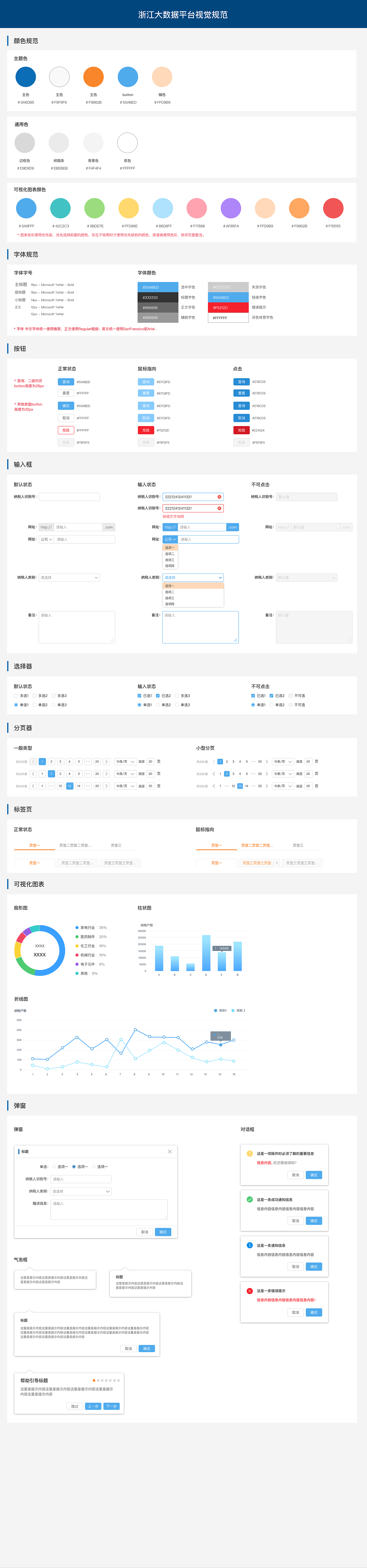Click checked 选项一 radio in 标题 modal

[74, 1167]
